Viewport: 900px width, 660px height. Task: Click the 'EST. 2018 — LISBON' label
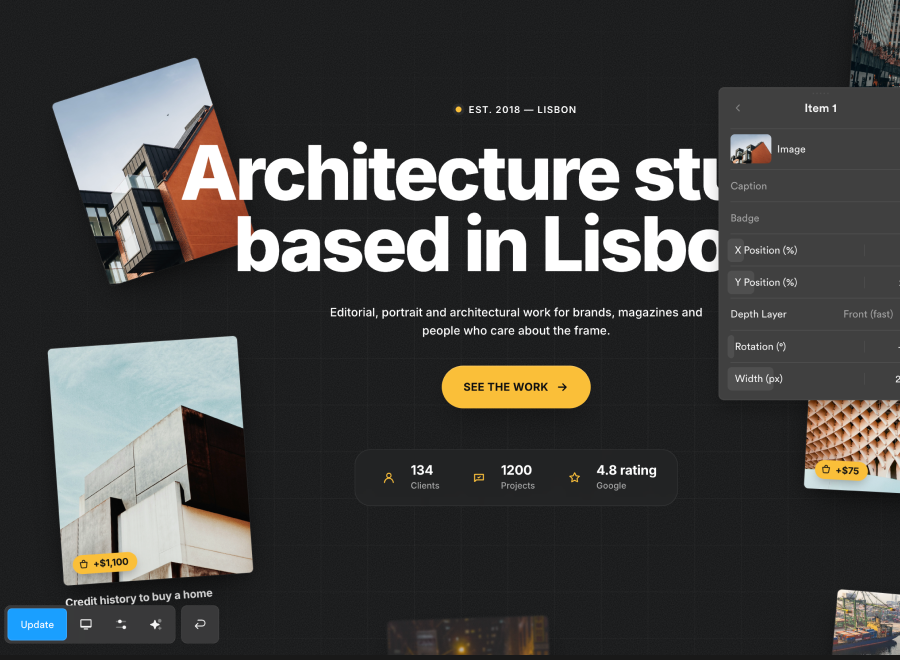522,110
